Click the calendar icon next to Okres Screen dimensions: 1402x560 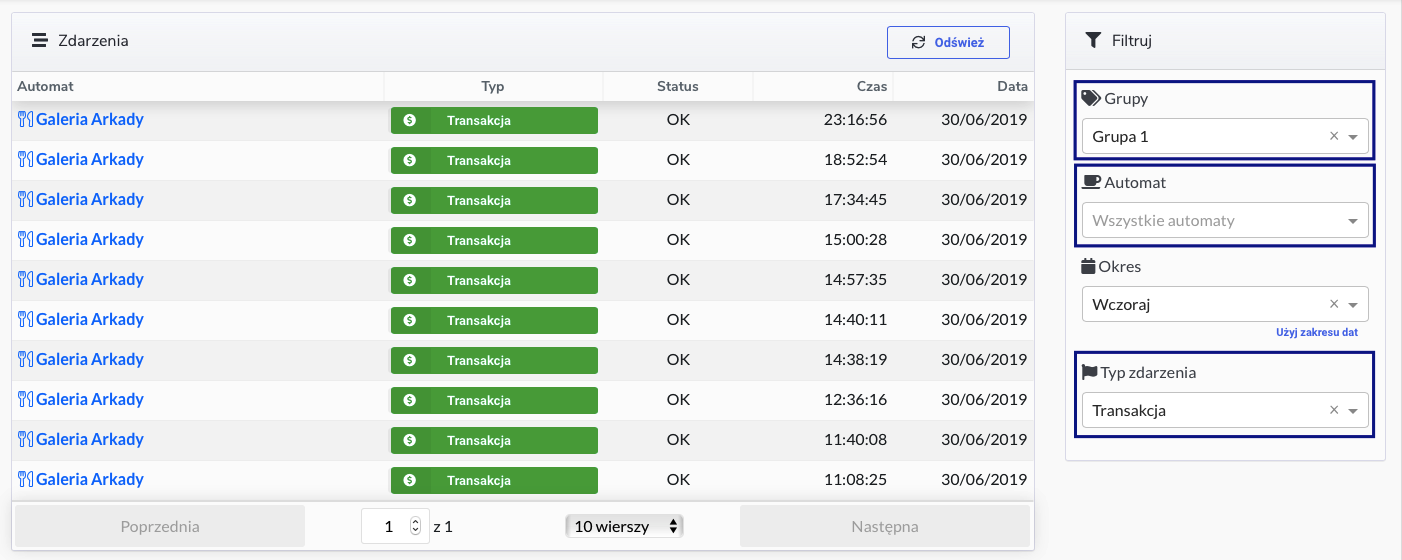[1089, 267]
